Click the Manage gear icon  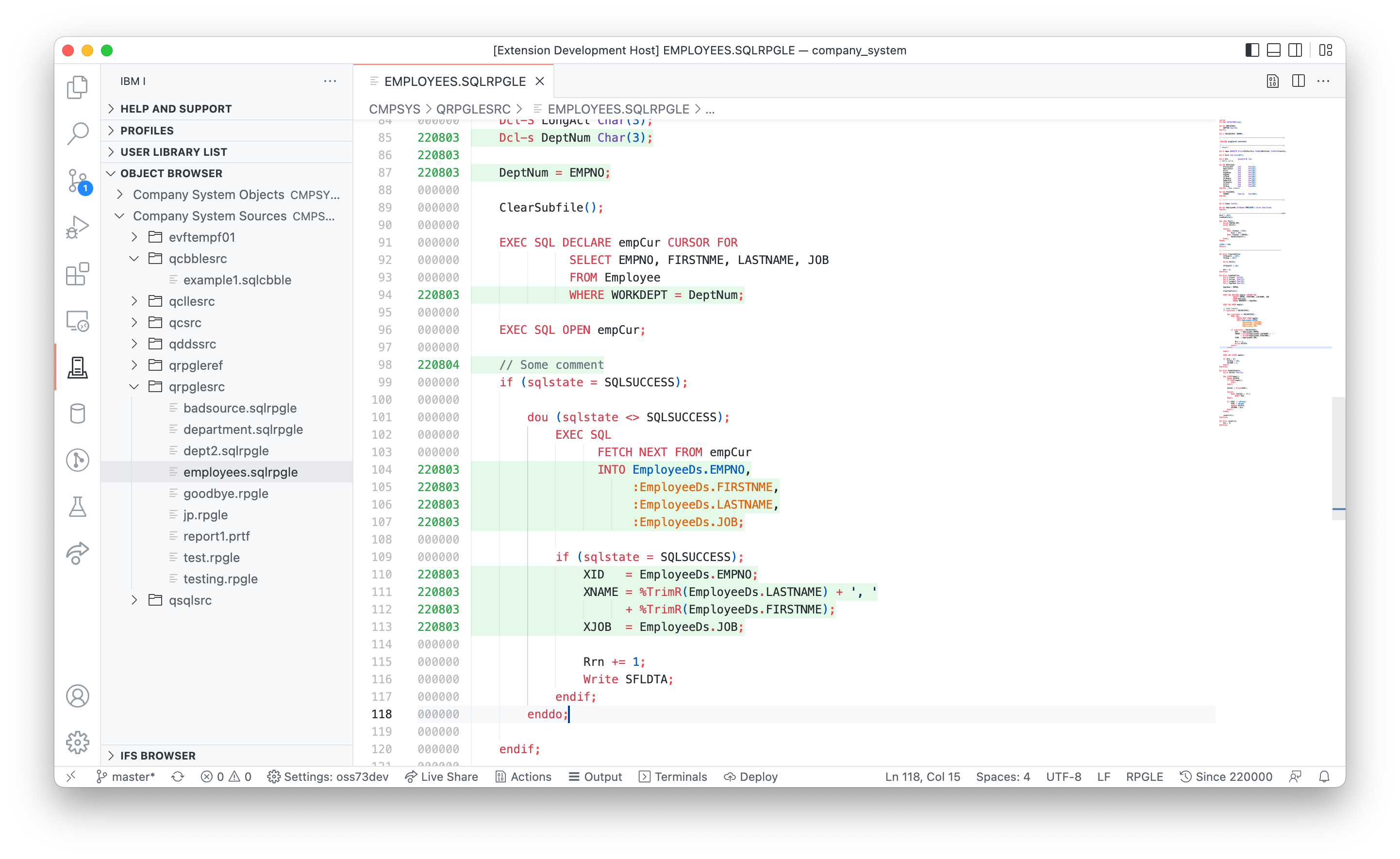click(77, 742)
